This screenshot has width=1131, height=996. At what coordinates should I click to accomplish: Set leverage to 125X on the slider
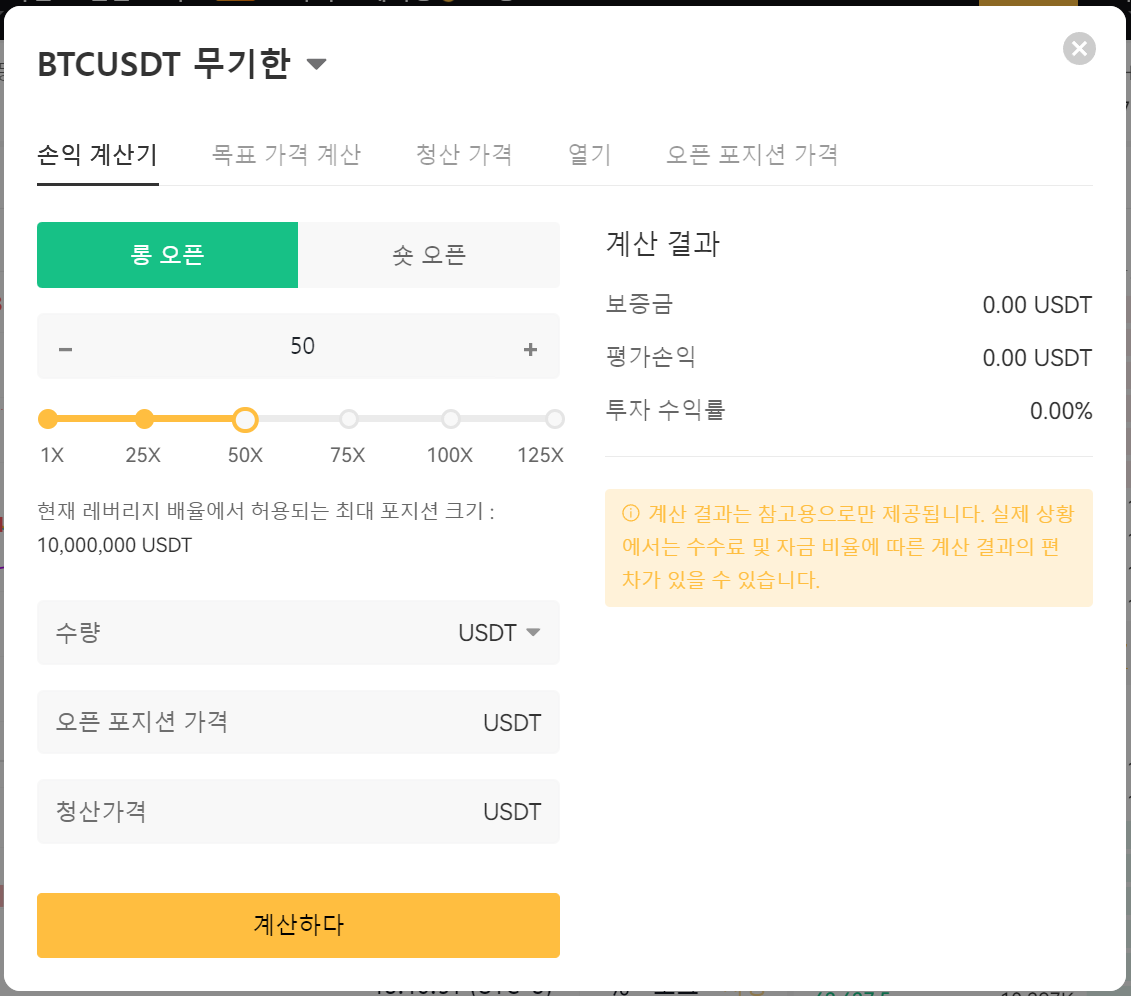[554, 419]
